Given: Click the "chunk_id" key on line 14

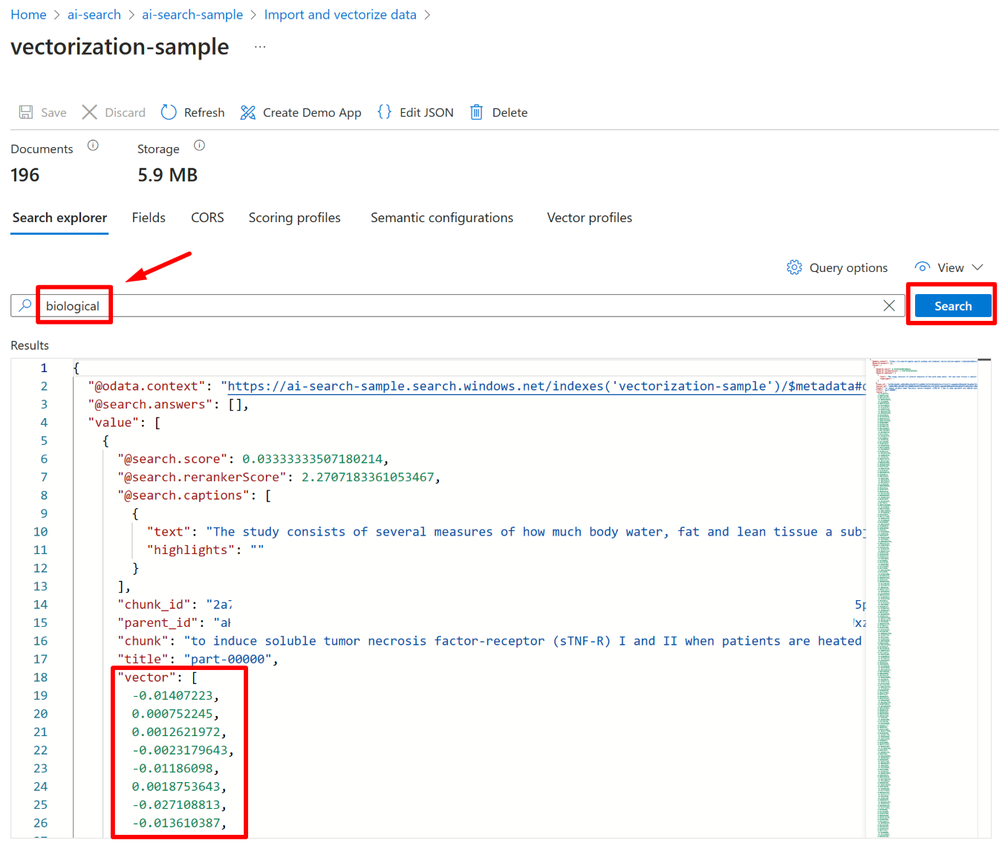Looking at the screenshot, I should (x=154, y=605).
